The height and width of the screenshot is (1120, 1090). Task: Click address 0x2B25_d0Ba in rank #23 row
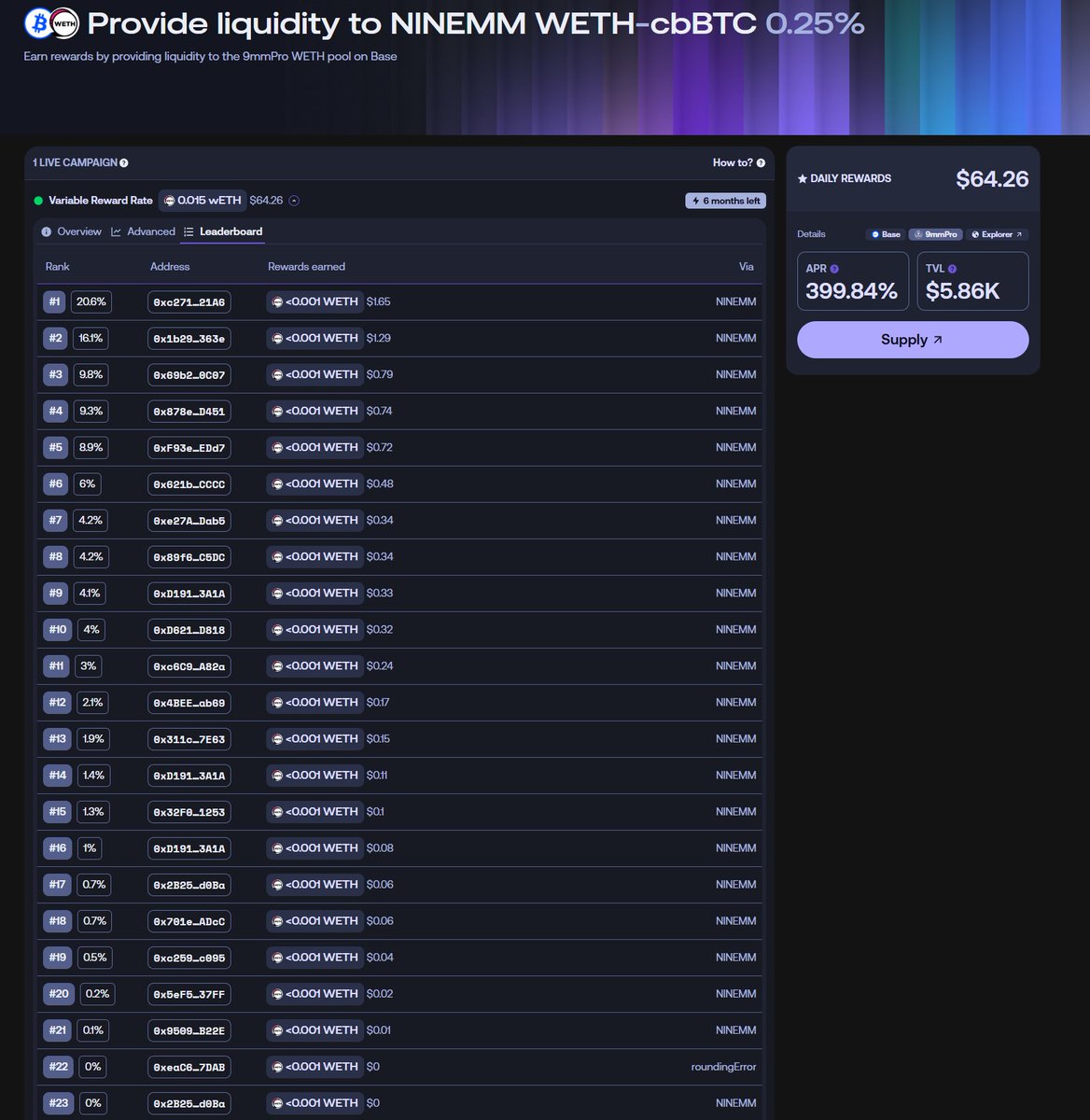[x=189, y=1102]
